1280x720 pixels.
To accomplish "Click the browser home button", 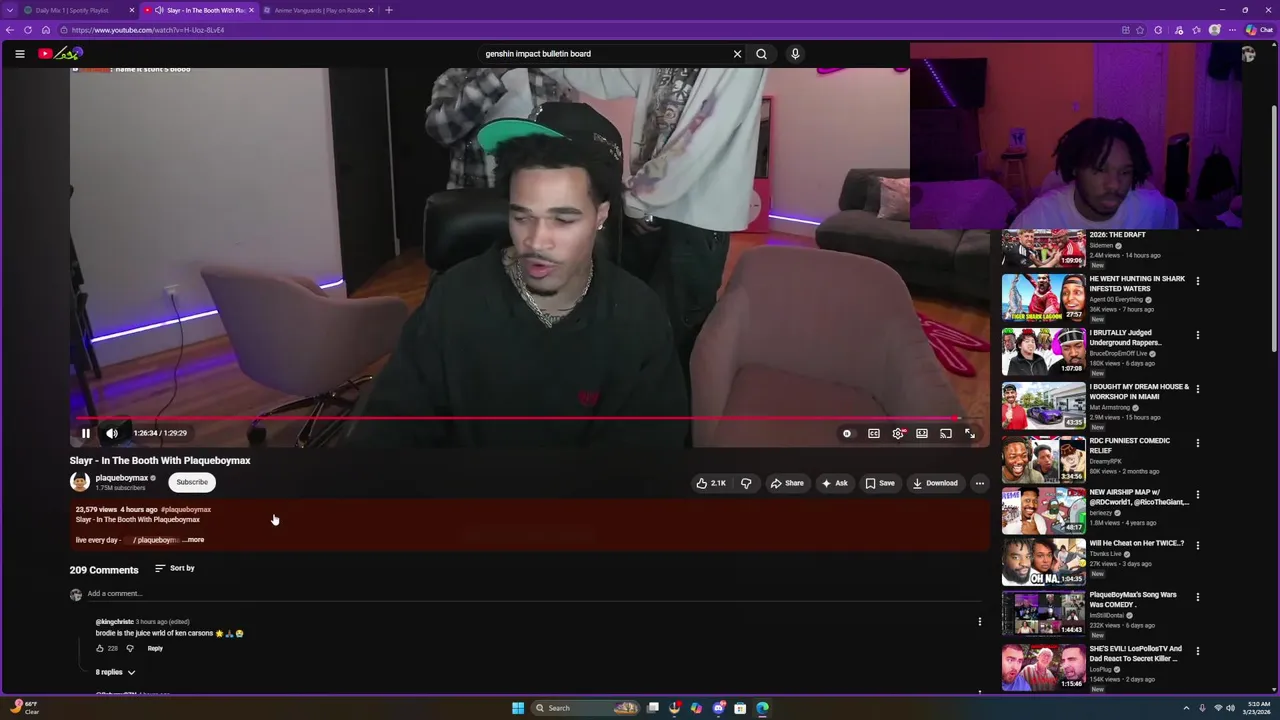I will click(x=45, y=30).
